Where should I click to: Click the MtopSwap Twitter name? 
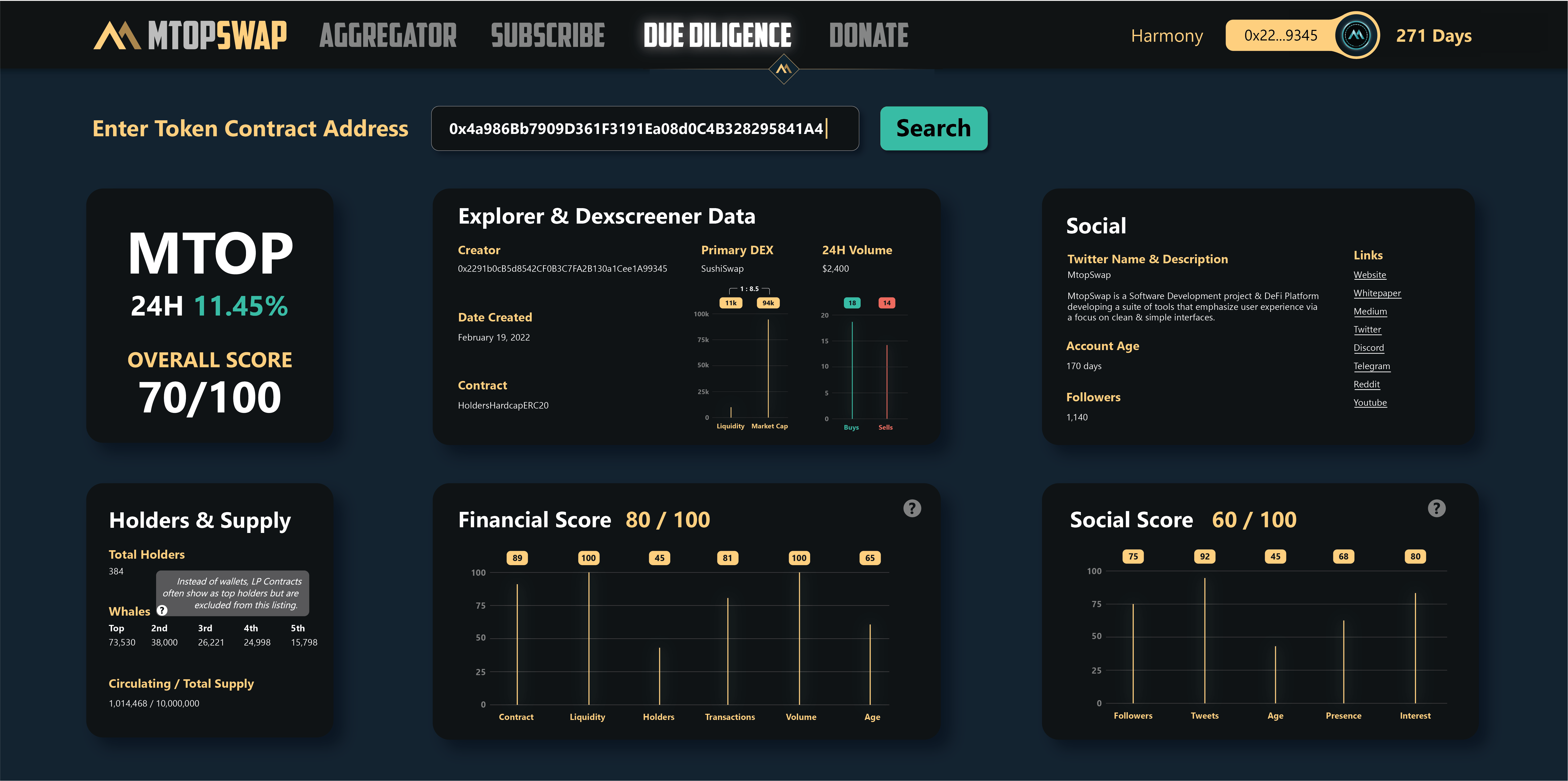click(1088, 275)
